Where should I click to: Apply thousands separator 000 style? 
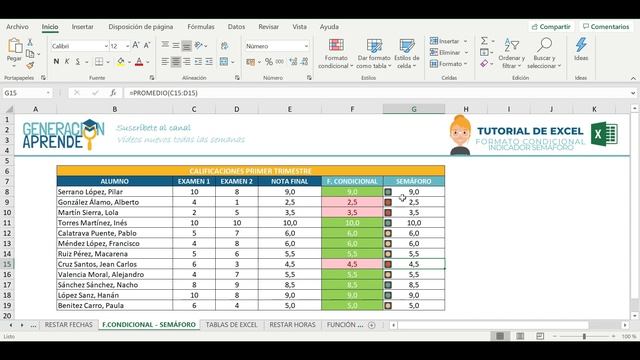tap(280, 62)
